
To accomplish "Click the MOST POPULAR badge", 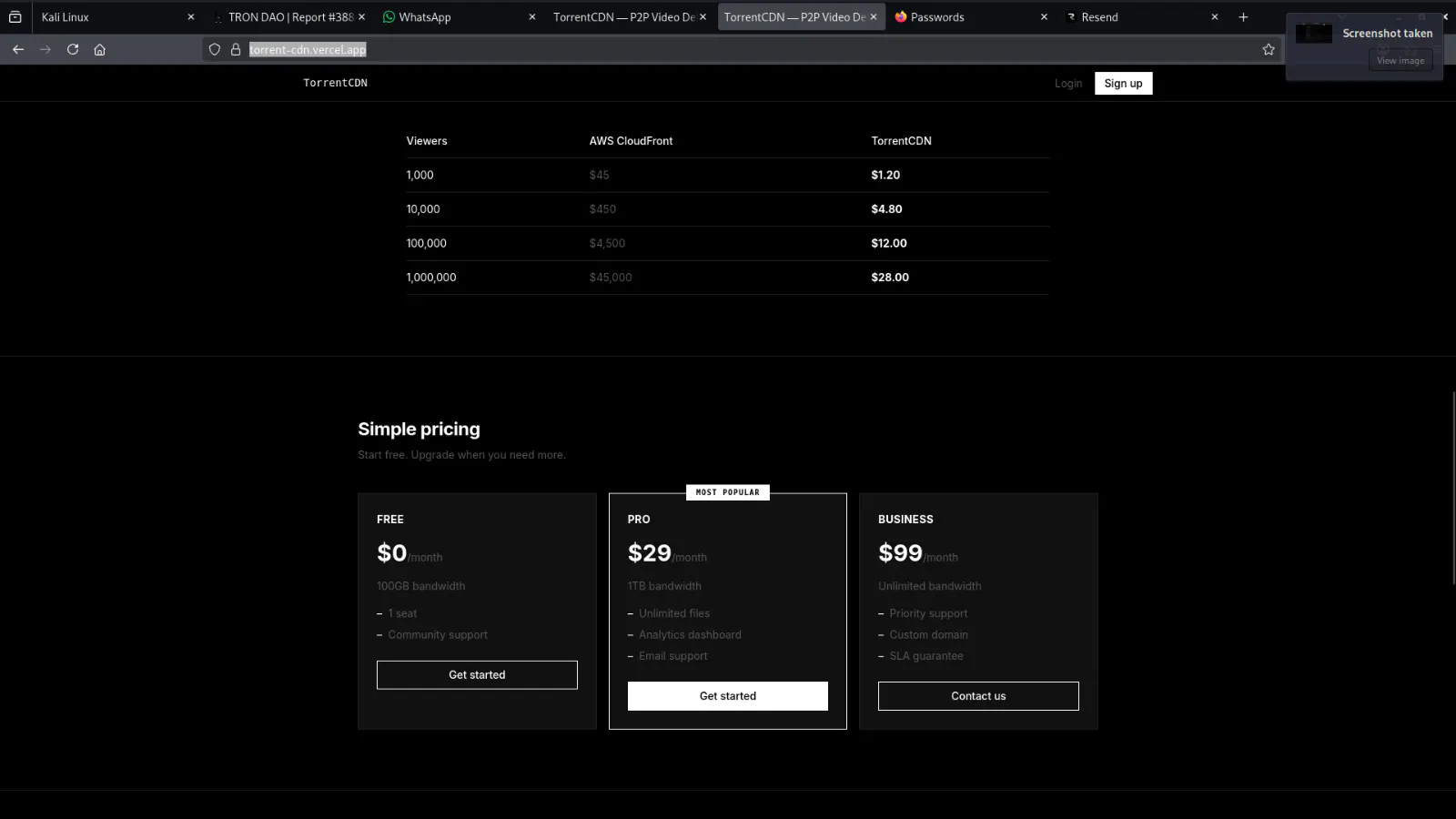I will (x=728, y=492).
